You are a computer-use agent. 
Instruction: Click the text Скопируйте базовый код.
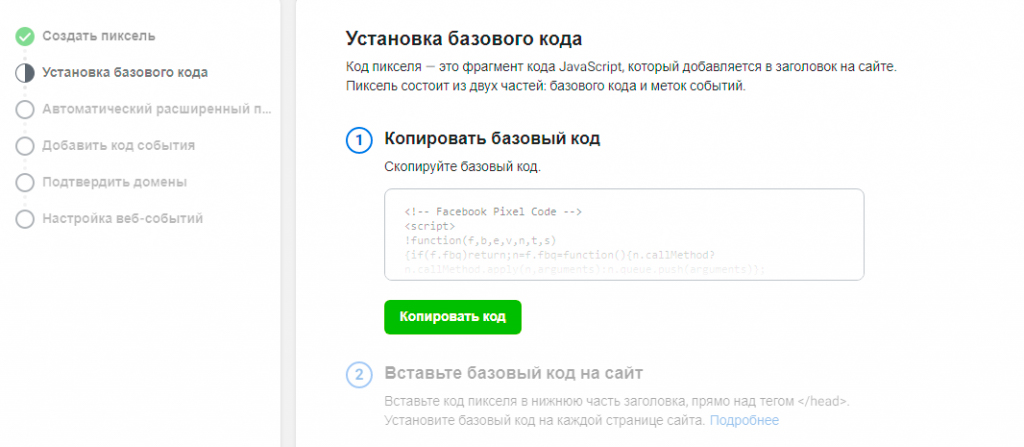tap(463, 167)
